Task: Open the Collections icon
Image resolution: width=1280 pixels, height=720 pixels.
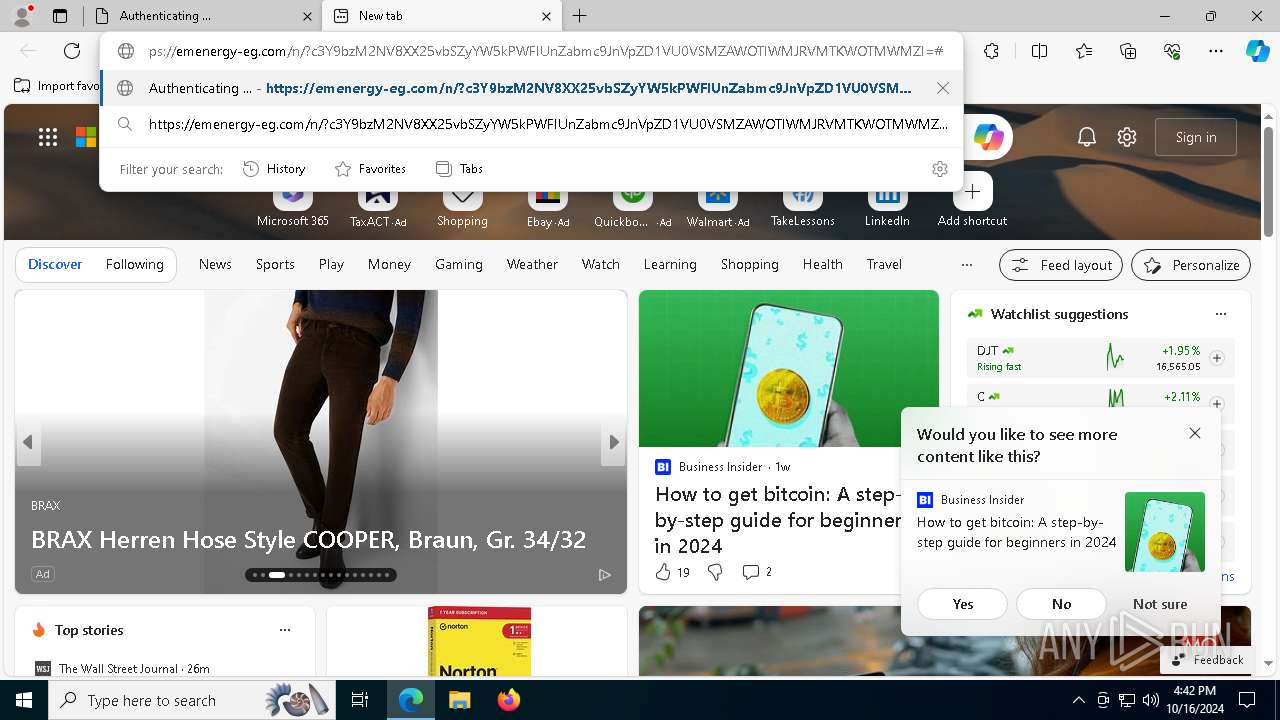Action: 1128,51
